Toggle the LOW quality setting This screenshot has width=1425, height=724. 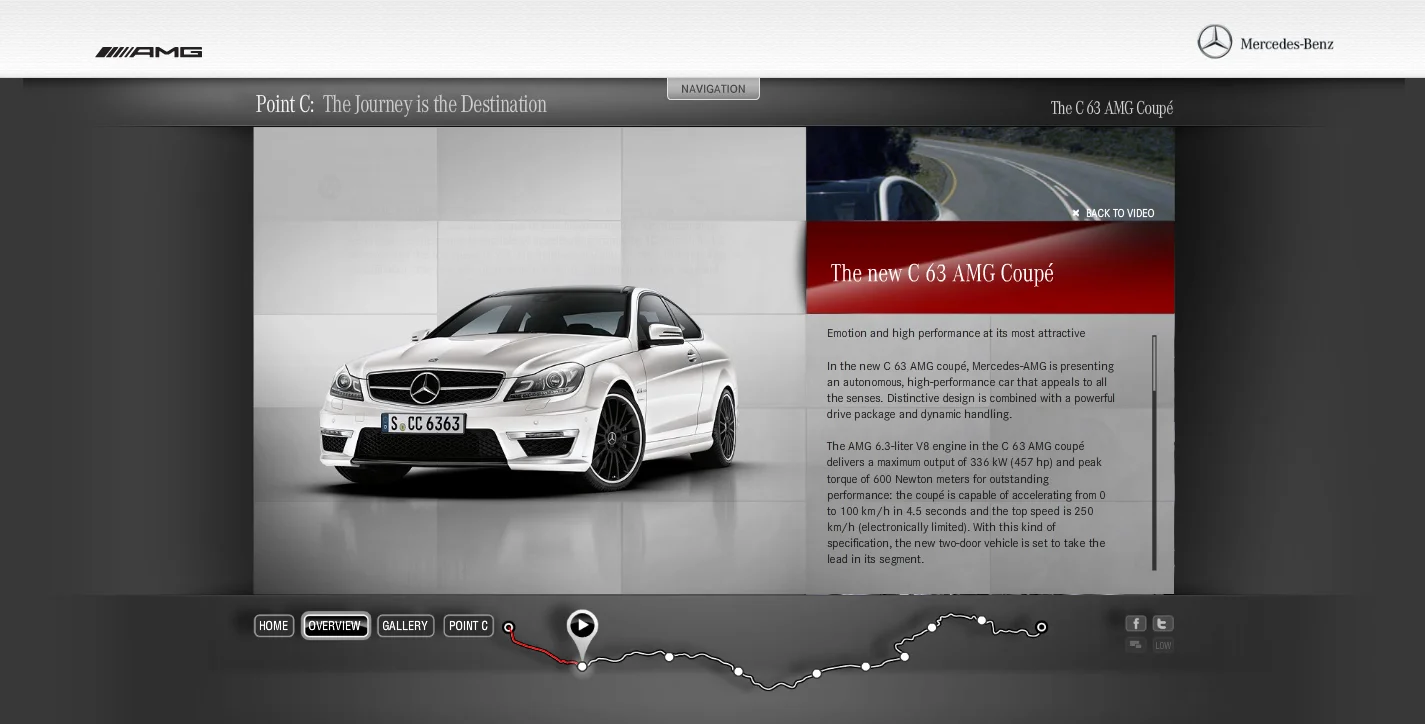(x=1163, y=645)
